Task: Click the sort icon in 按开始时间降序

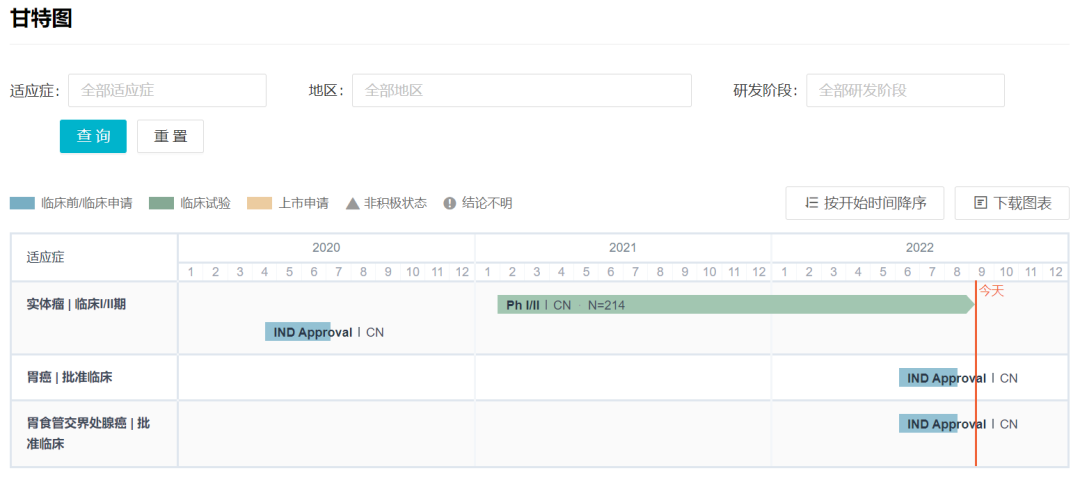Action: [811, 203]
